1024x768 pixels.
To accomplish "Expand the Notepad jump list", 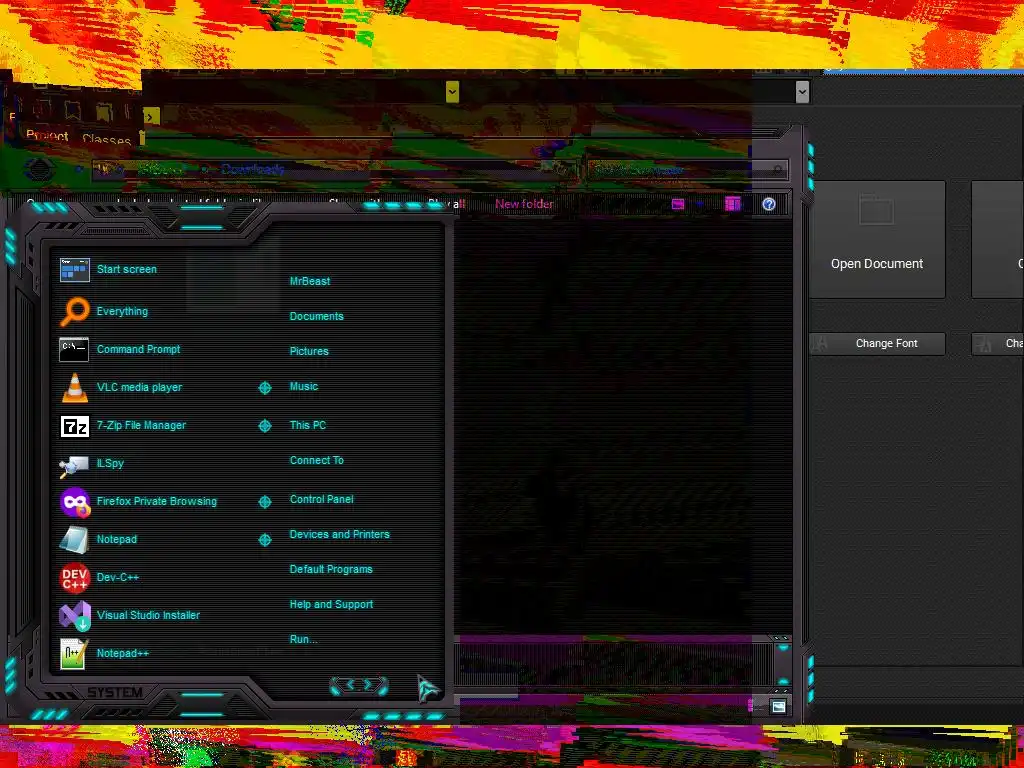I will (x=264, y=539).
